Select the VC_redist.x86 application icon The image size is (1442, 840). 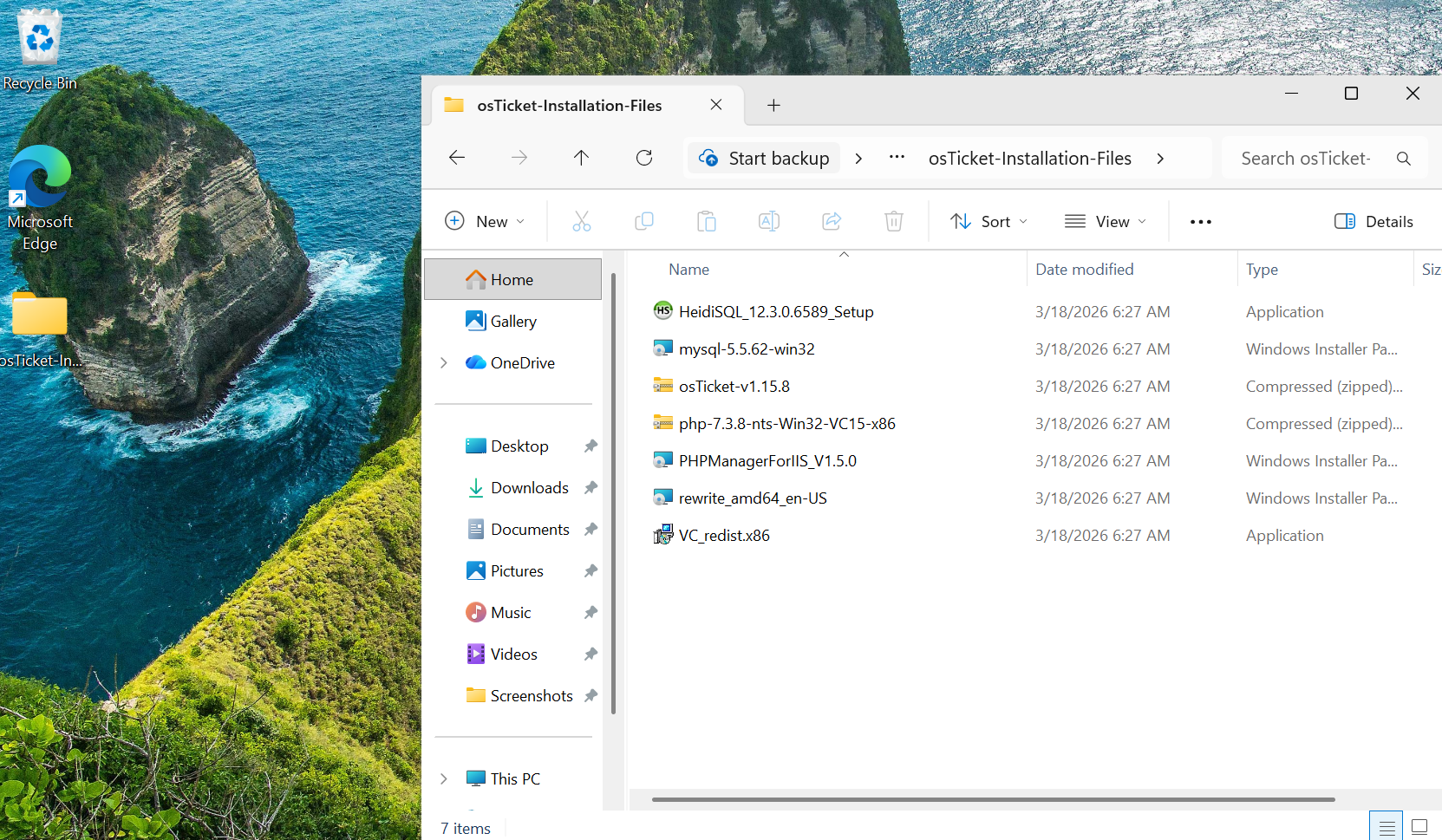click(x=663, y=535)
